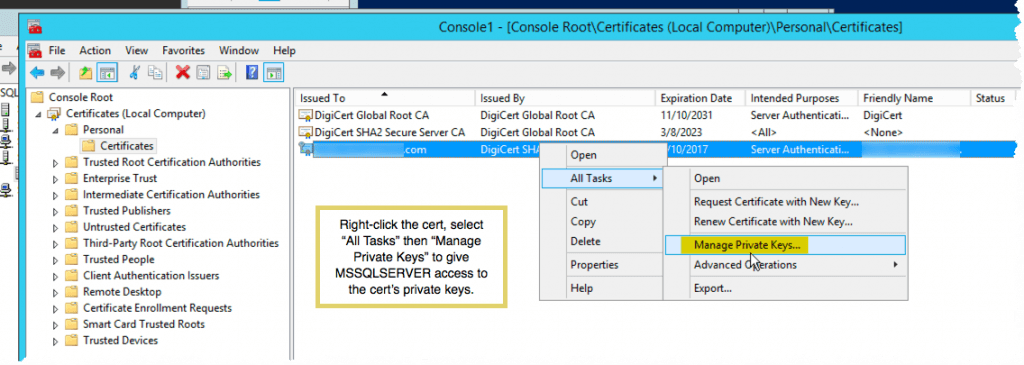Open Properties via toolbar icon

[x=203, y=72]
